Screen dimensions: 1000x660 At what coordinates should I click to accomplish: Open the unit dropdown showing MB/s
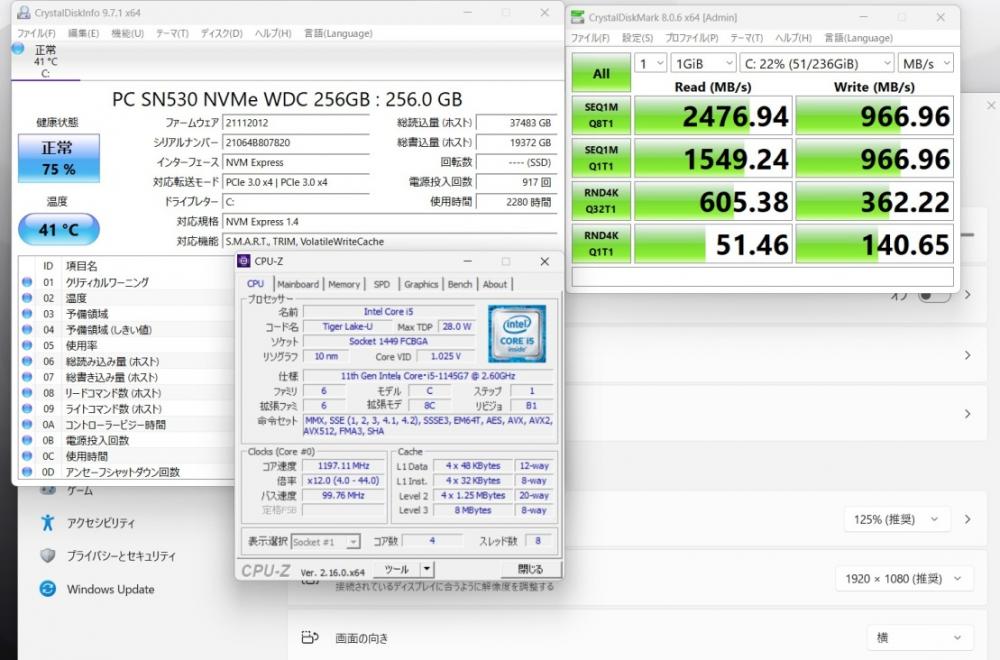click(925, 64)
